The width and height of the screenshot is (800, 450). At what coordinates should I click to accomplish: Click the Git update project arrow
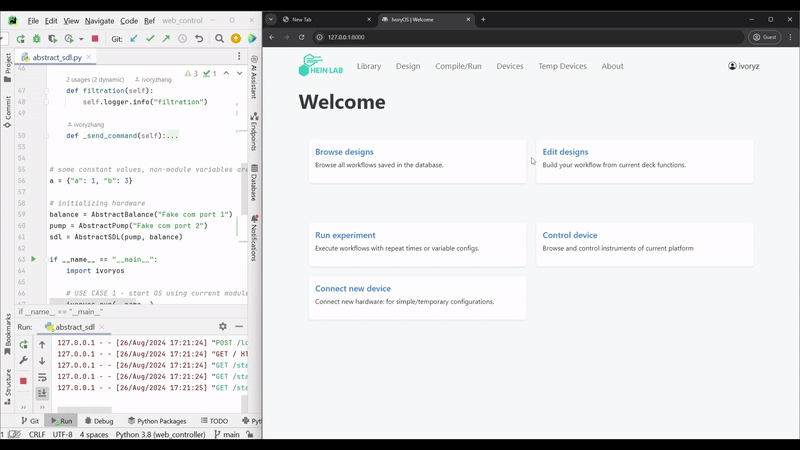[134, 39]
